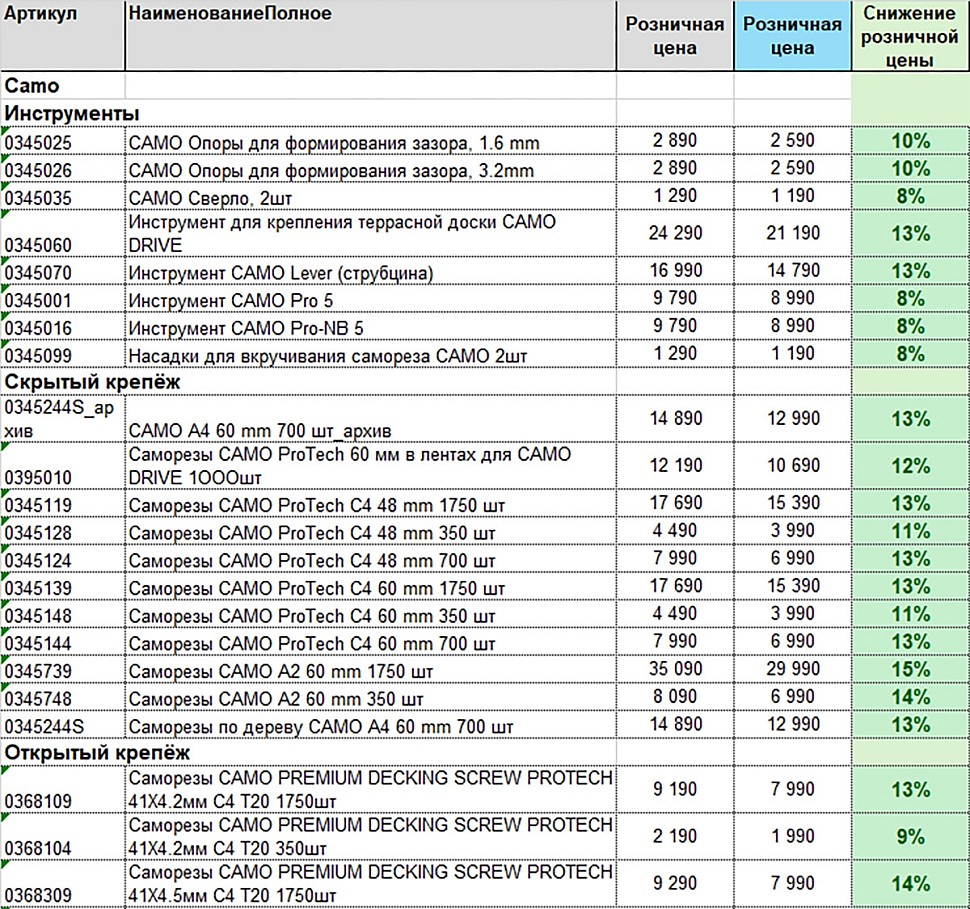Select the 'CAMO Сверло, 2шт' name cell

point(371,197)
